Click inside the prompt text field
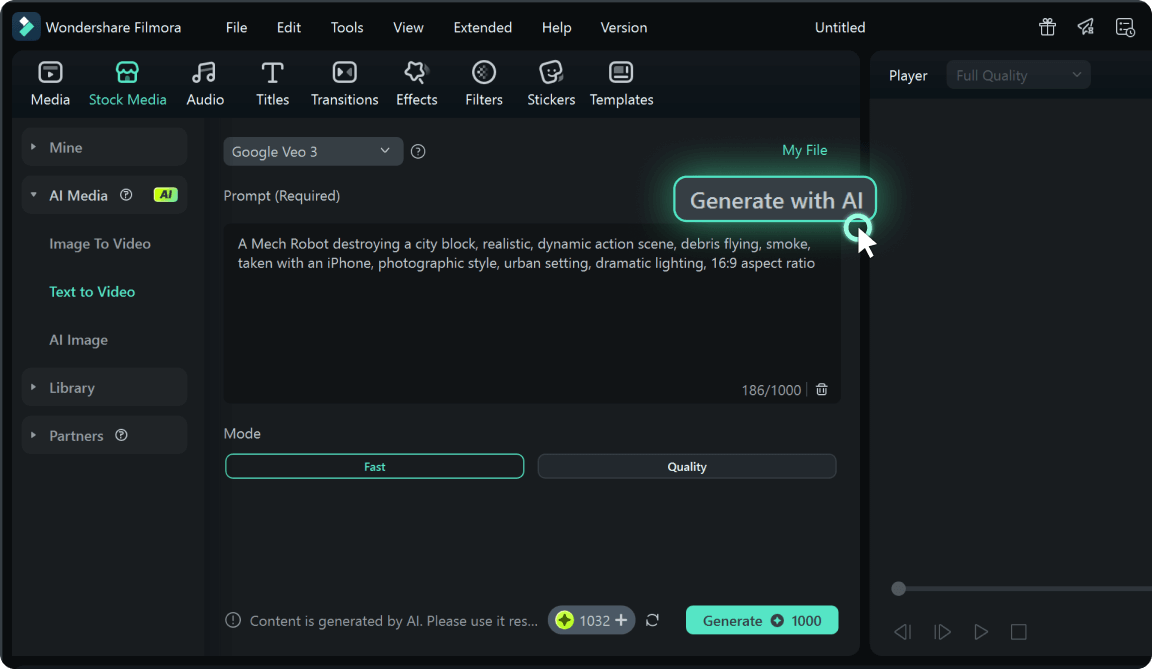This screenshot has width=1152, height=669. tap(532, 314)
